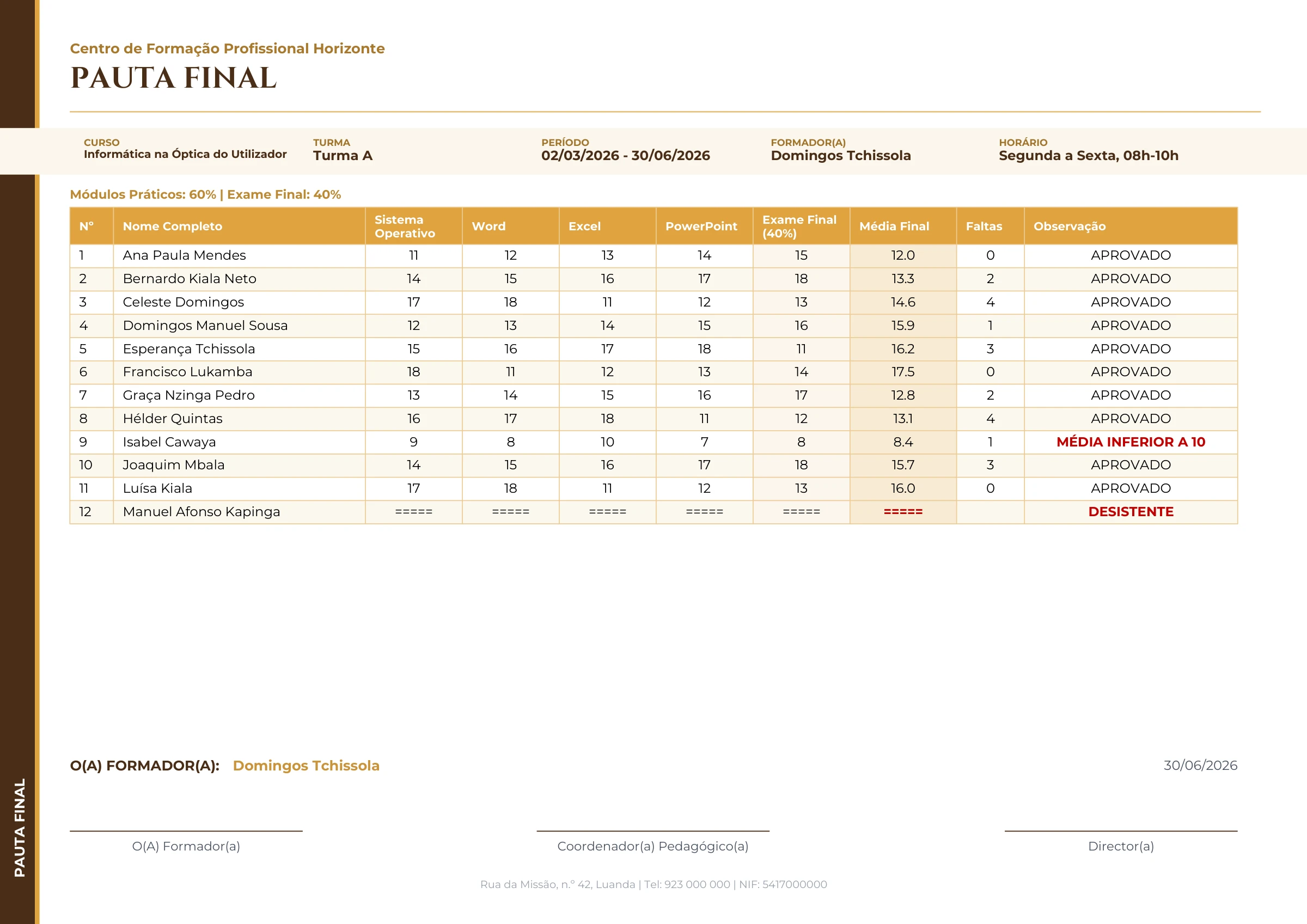The width and height of the screenshot is (1307, 924).
Task: Select student name 'Ana Paula Mendes'
Action: click(185, 255)
